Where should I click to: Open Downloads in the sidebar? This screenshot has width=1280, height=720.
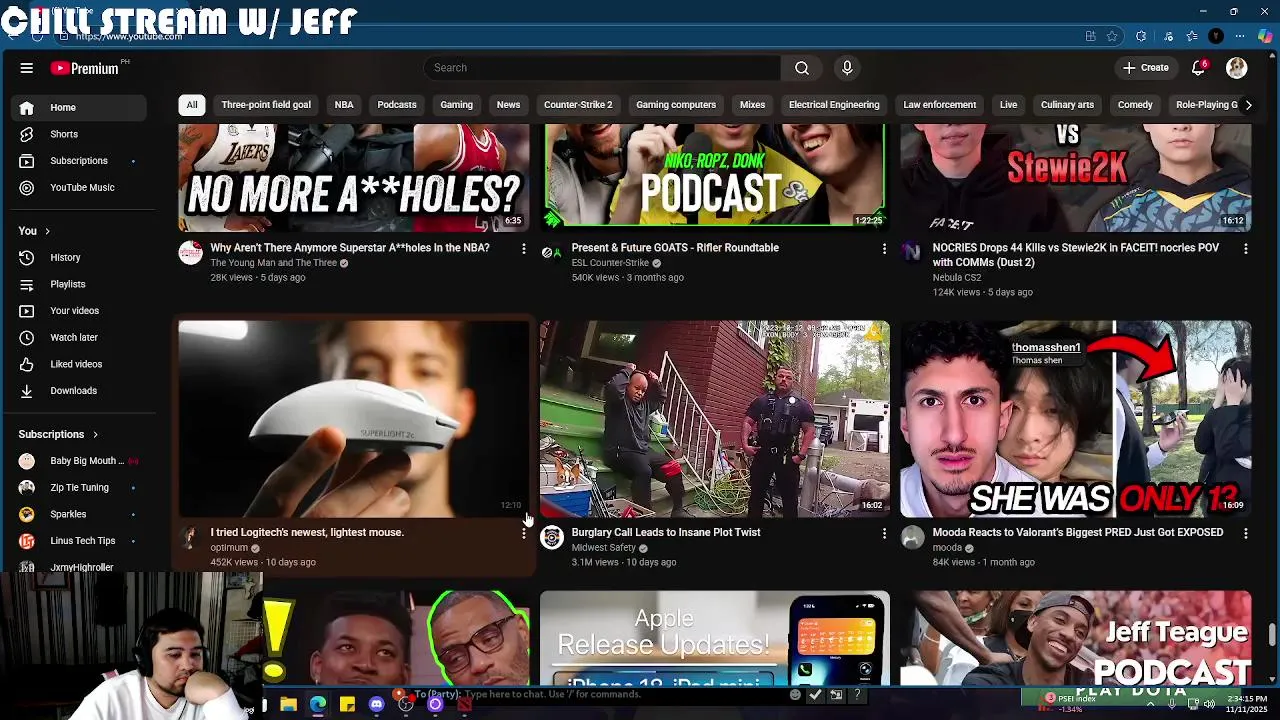click(x=79, y=391)
